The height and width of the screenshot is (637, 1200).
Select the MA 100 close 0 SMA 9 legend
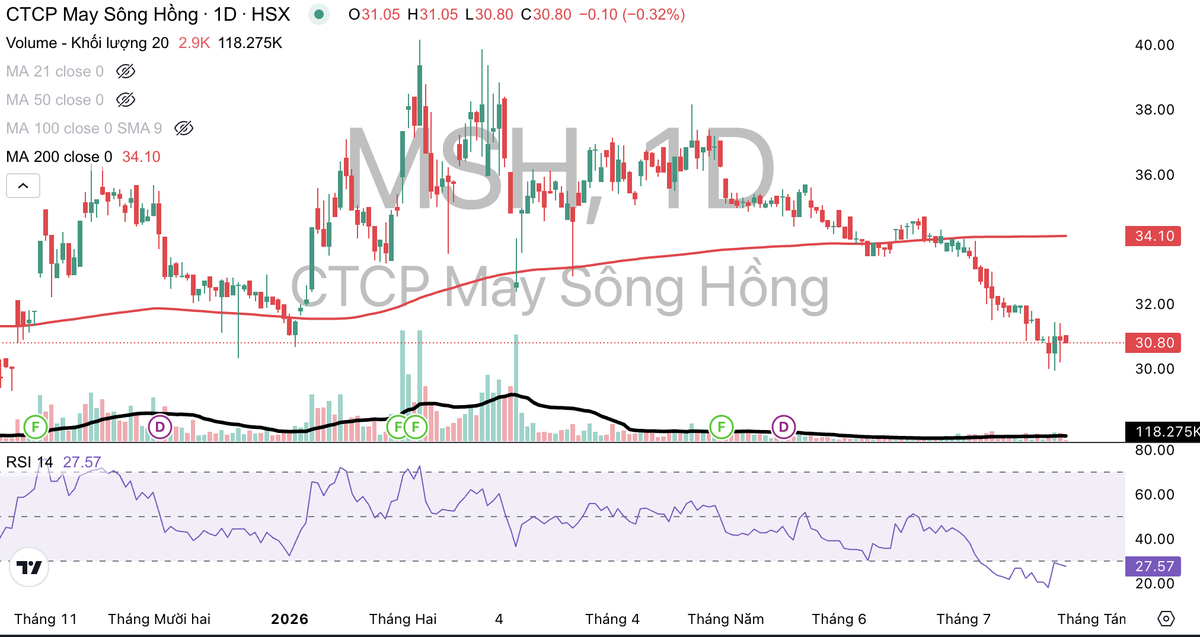tap(84, 128)
